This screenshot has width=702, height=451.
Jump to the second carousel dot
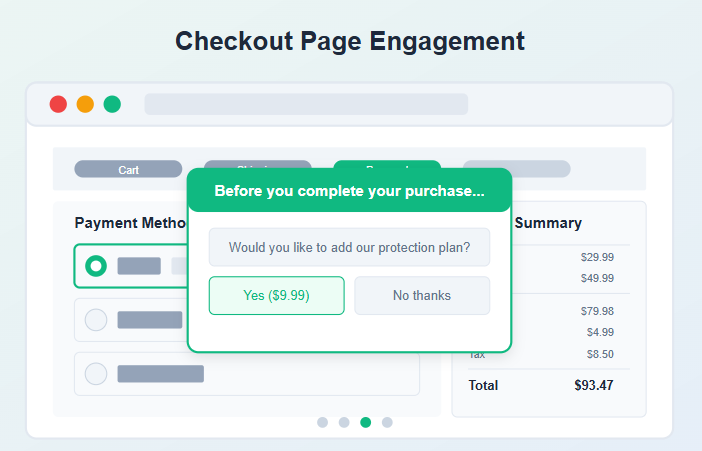[x=344, y=422]
